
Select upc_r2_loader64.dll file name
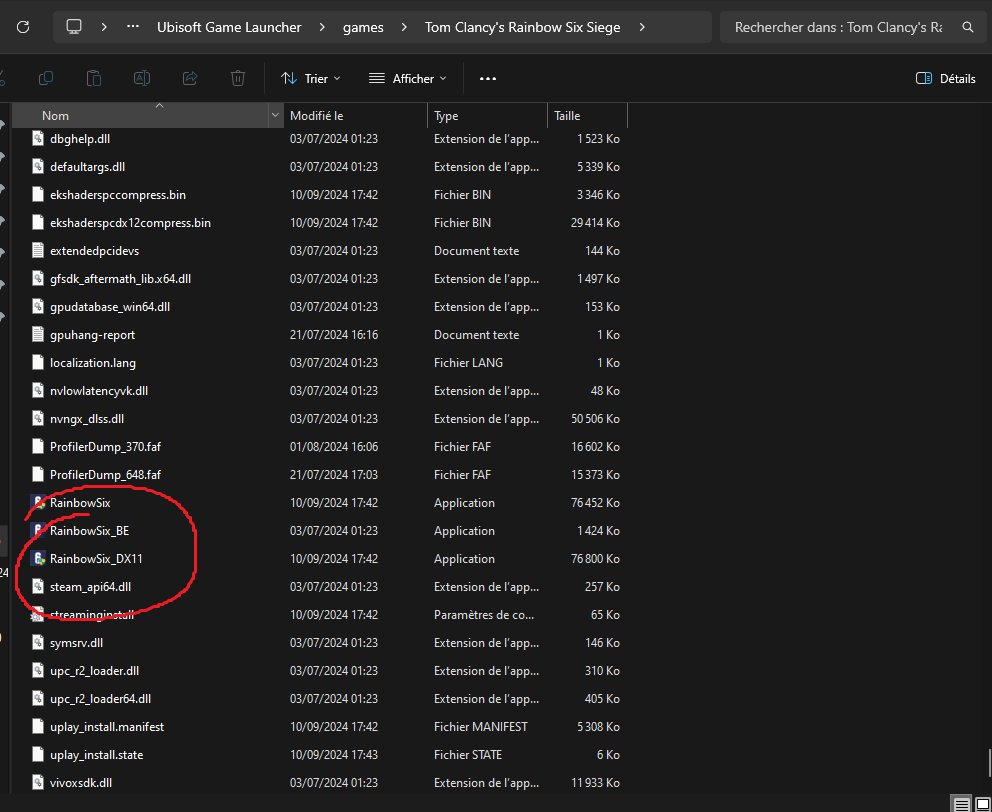(101, 699)
